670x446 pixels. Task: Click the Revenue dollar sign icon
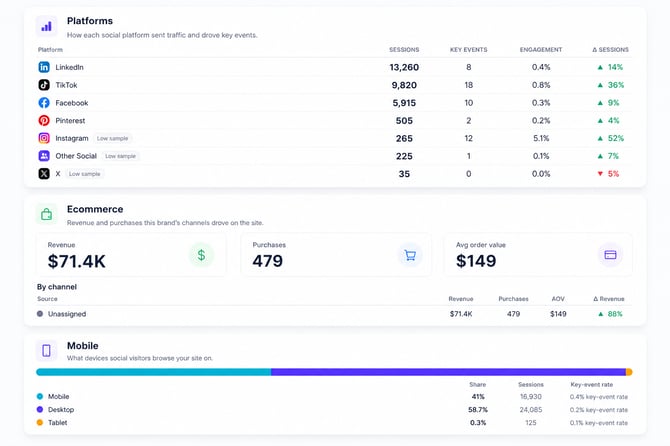tap(201, 255)
